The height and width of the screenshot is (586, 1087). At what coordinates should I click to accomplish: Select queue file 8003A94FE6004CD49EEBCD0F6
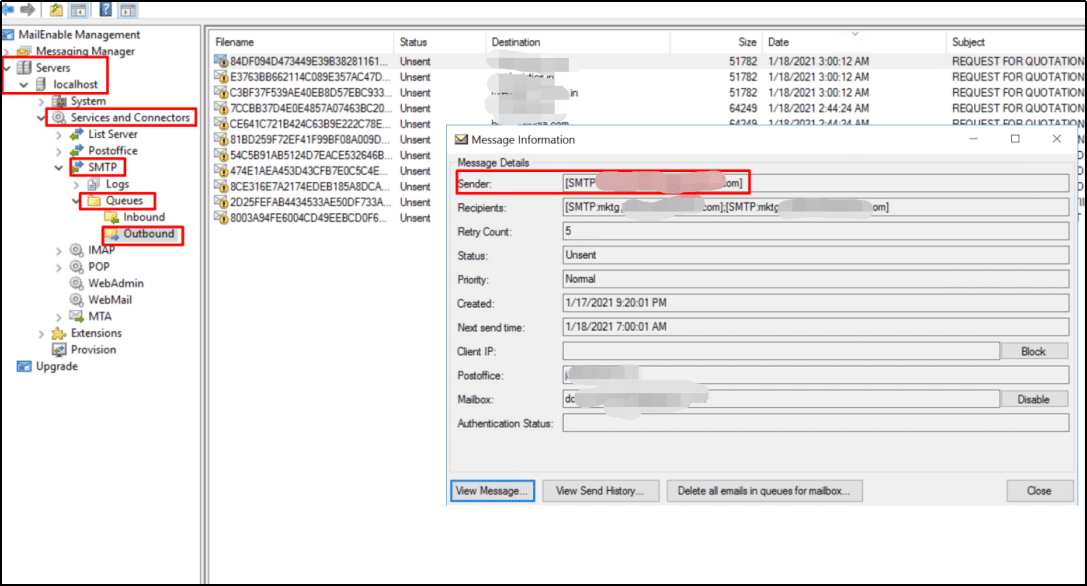[308, 218]
